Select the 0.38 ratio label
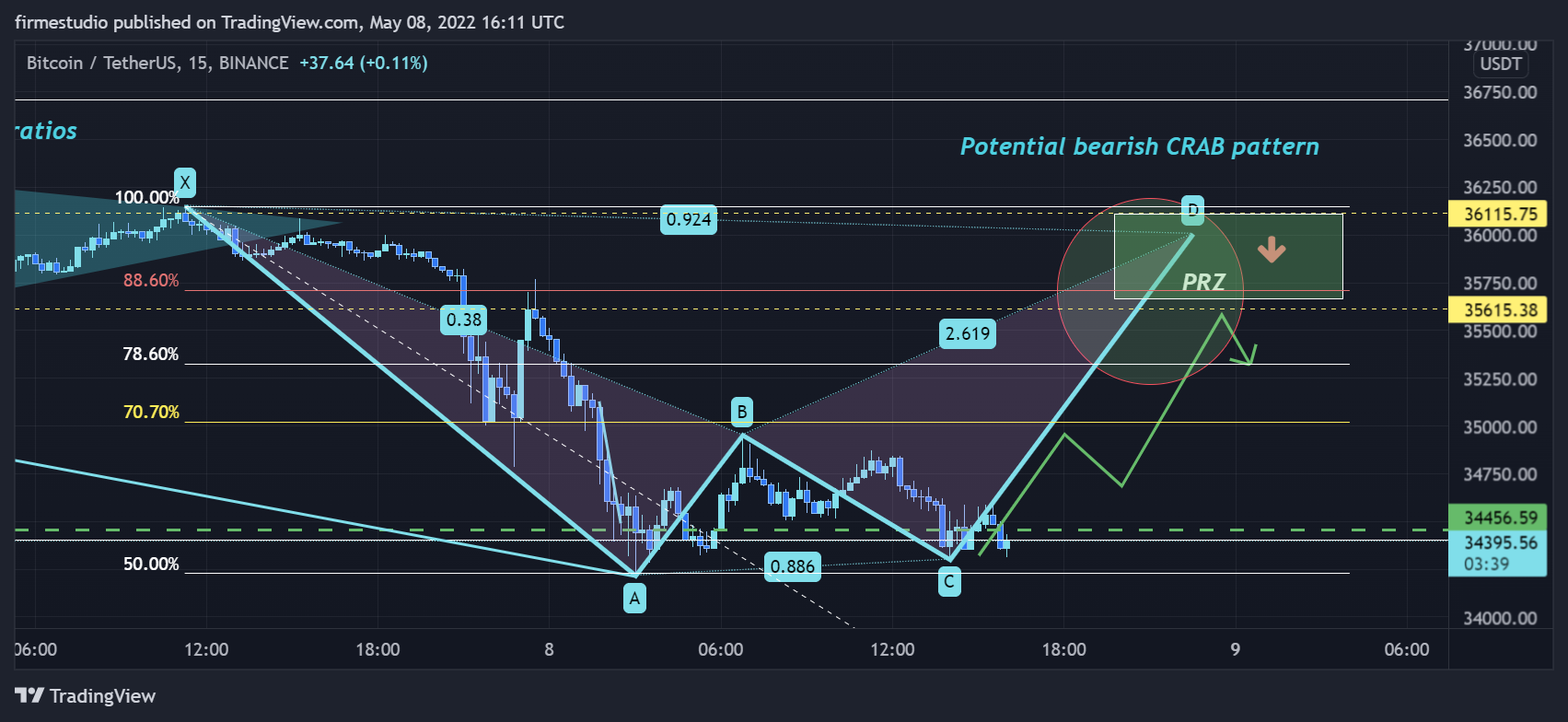This screenshot has width=1568, height=722. tap(464, 320)
